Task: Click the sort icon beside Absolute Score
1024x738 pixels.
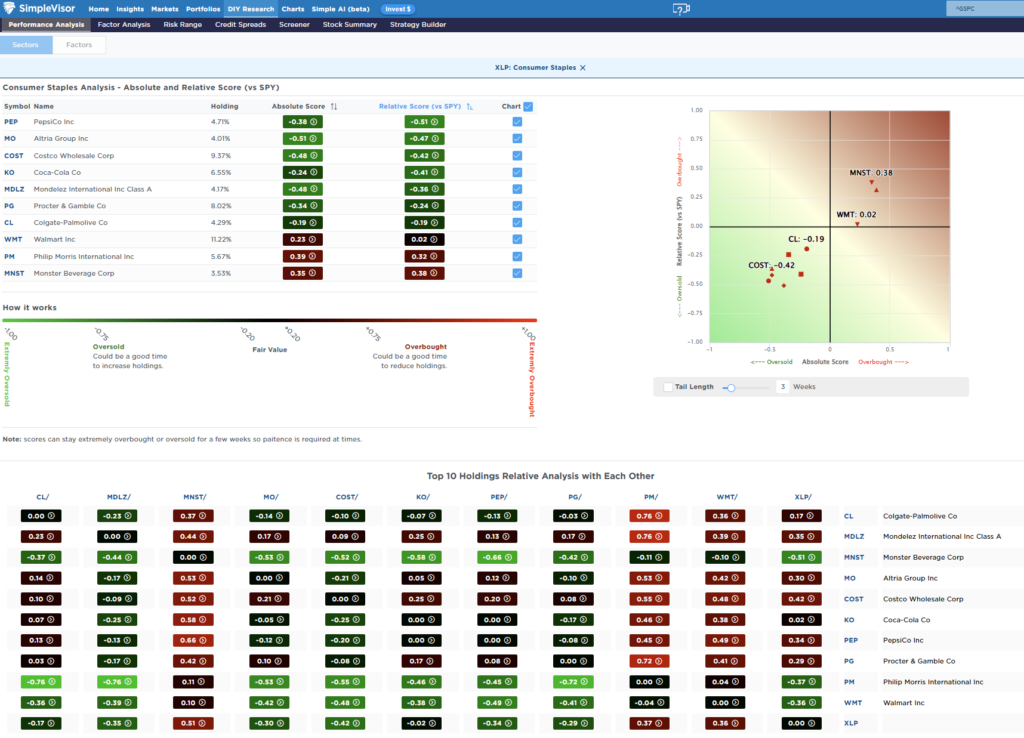Action: point(334,107)
